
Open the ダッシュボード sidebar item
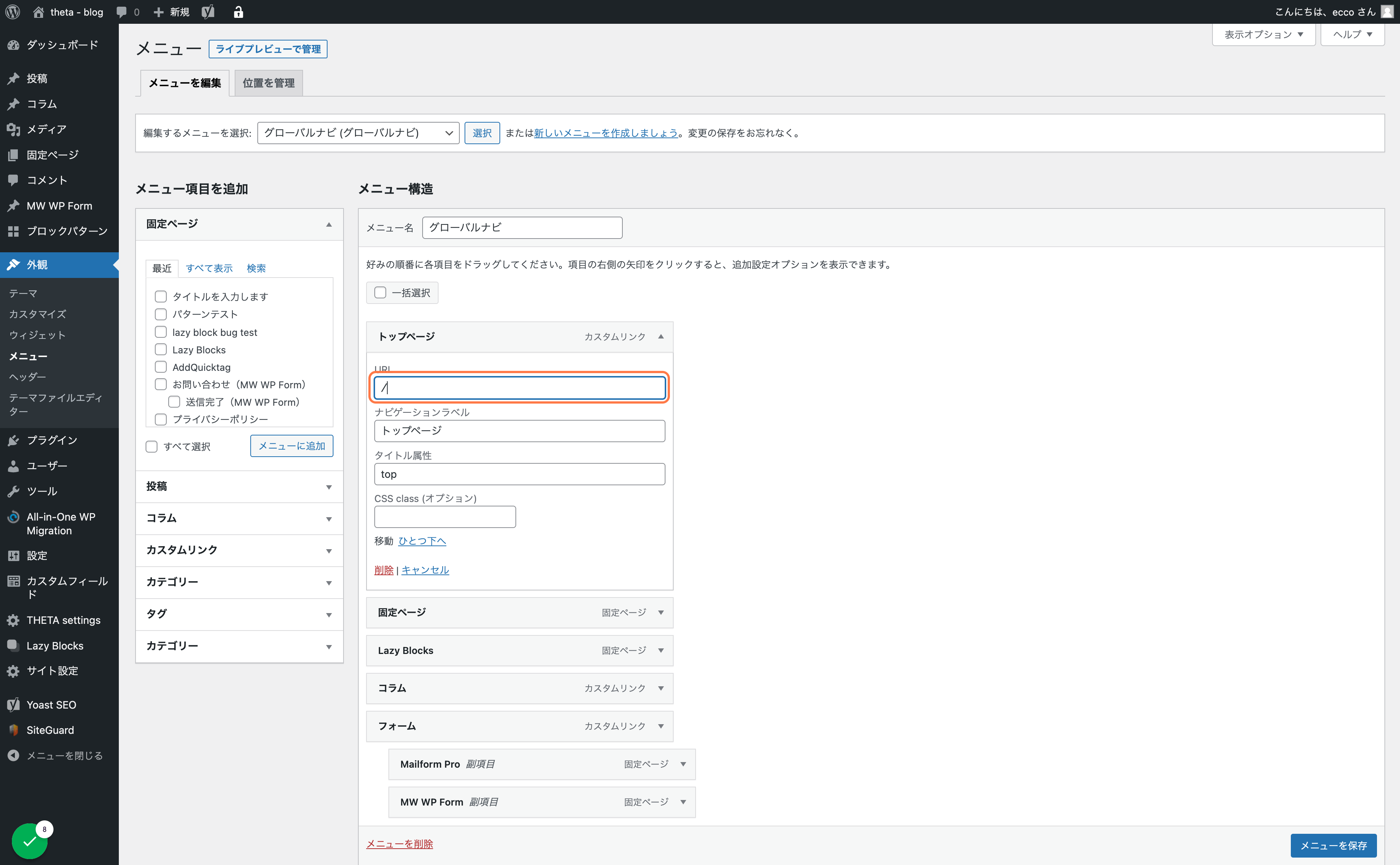click(59, 45)
